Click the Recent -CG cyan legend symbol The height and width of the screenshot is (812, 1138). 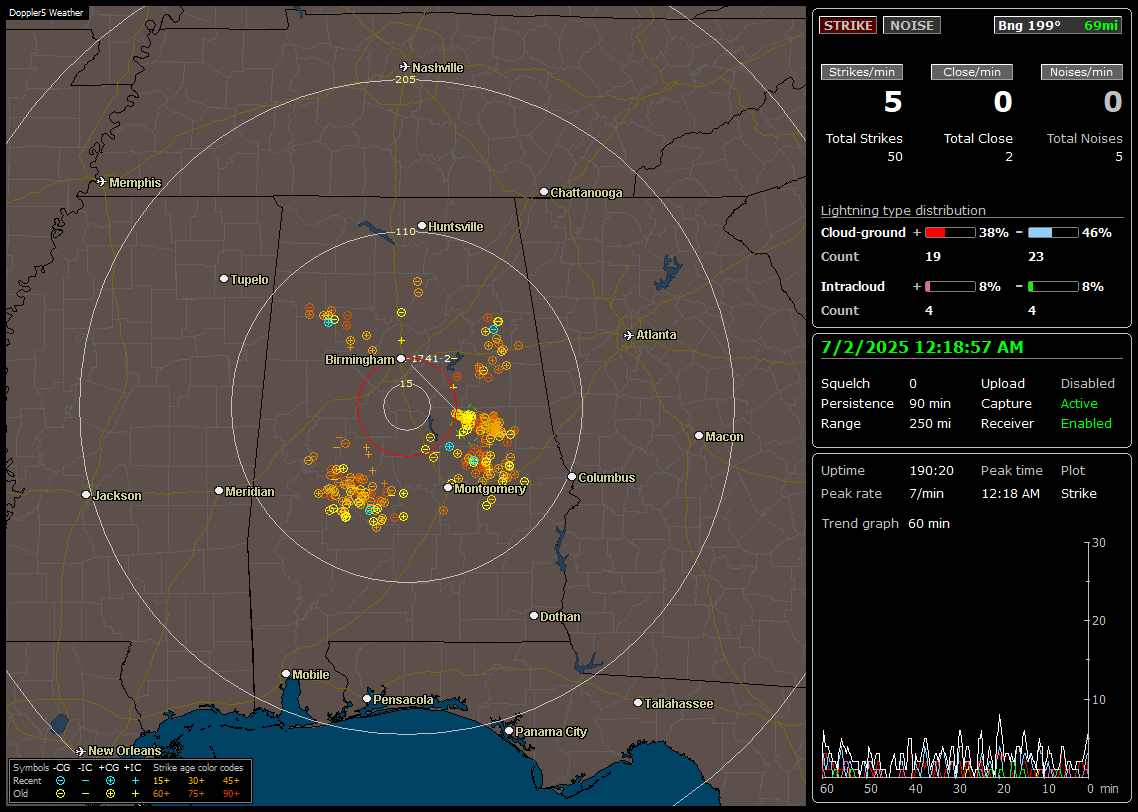click(x=60, y=781)
